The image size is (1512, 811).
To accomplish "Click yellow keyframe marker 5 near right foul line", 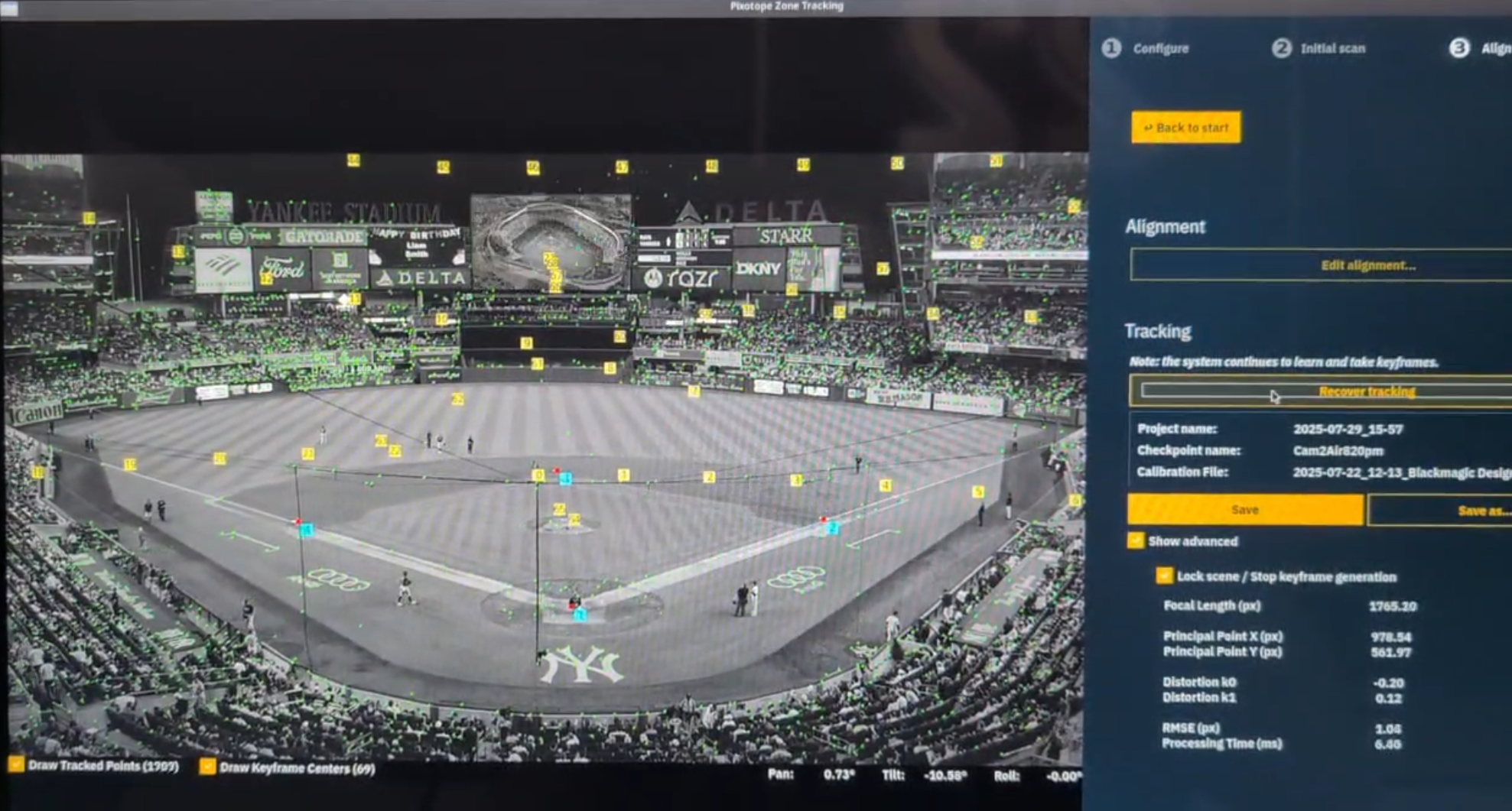I will 977,491.
